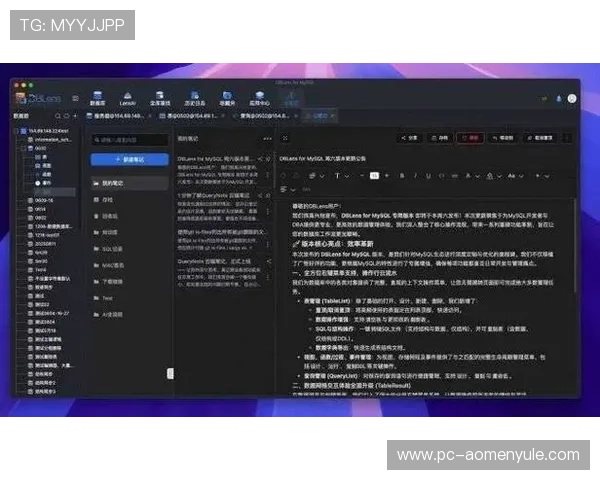The height and width of the screenshot is (480, 600).
Task: Switch to the 查询@0502@154.8... tab
Action: point(265,116)
